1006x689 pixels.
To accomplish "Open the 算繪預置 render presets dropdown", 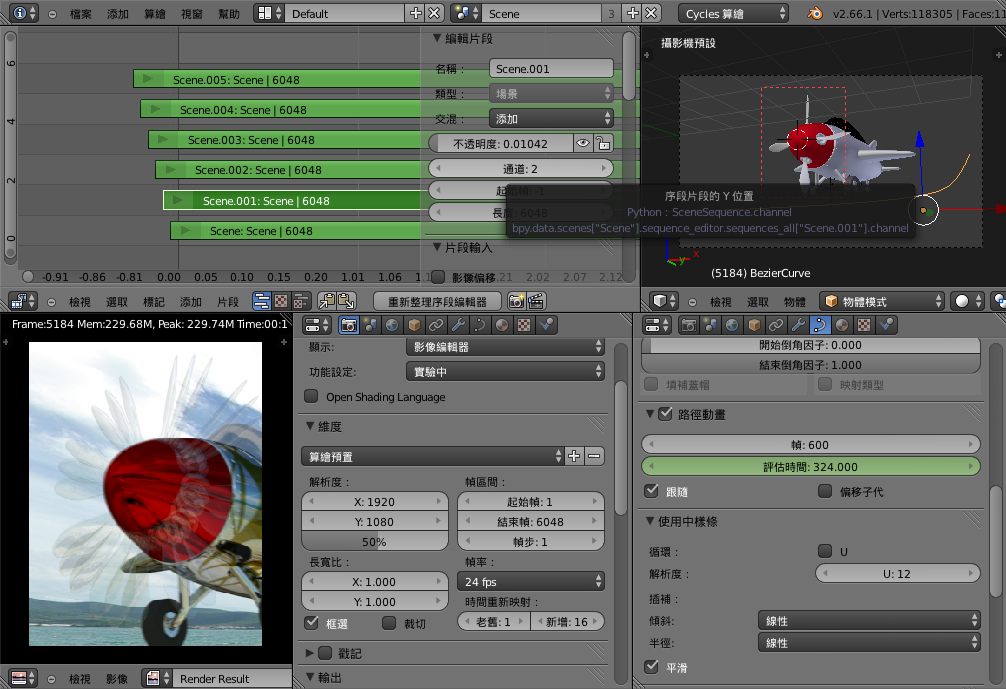I will point(432,456).
